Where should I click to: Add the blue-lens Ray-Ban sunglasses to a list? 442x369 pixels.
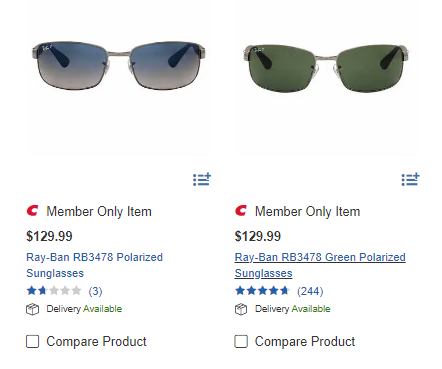(x=202, y=179)
